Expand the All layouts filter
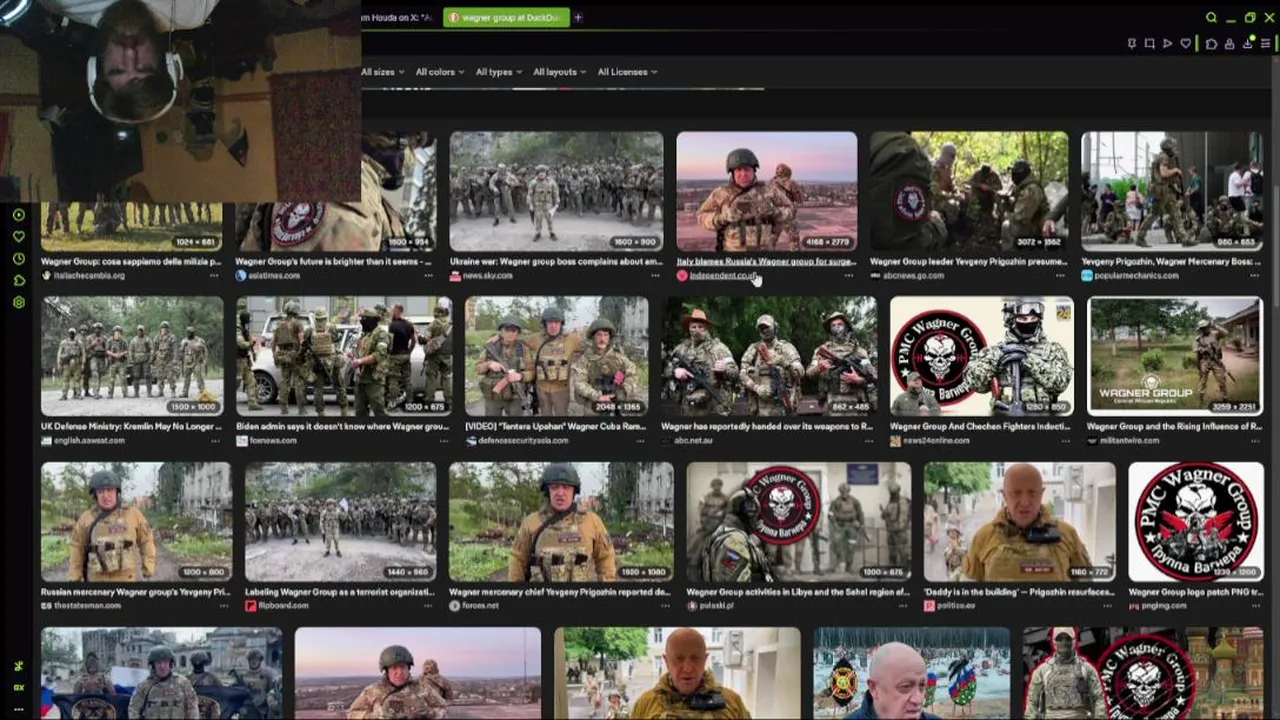 click(559, 72)
